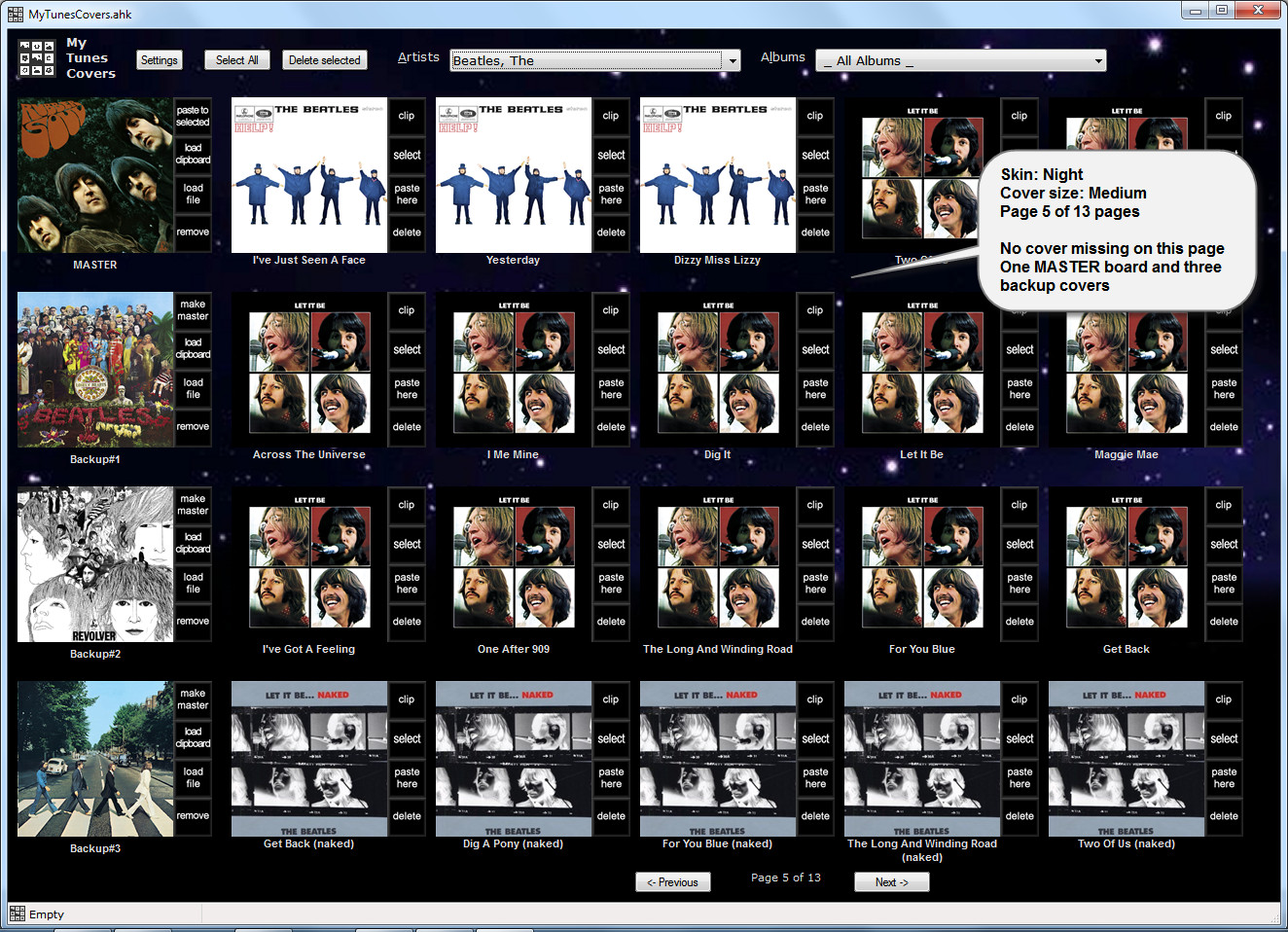Click the 'One After 909' track label
Viewport: 1288px width, 932px height.
(x=514, y=649)
